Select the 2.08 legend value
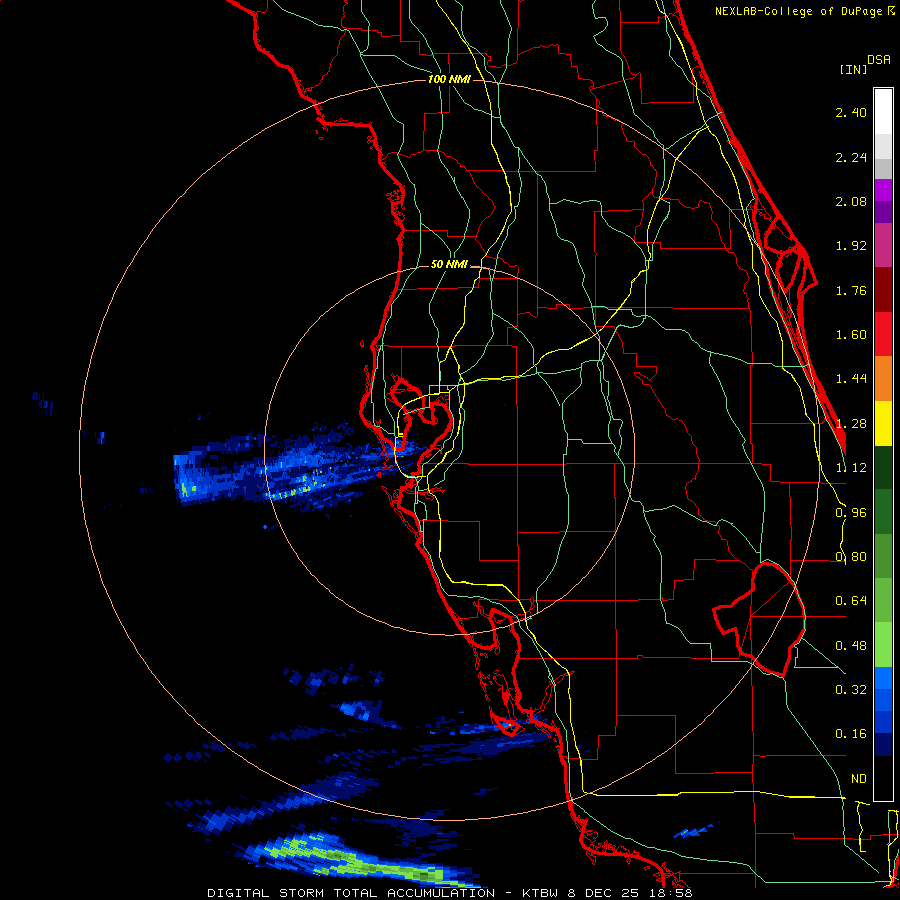Image resolution: width=900 pixels, height=900 pixels. (x=851, y=201)
